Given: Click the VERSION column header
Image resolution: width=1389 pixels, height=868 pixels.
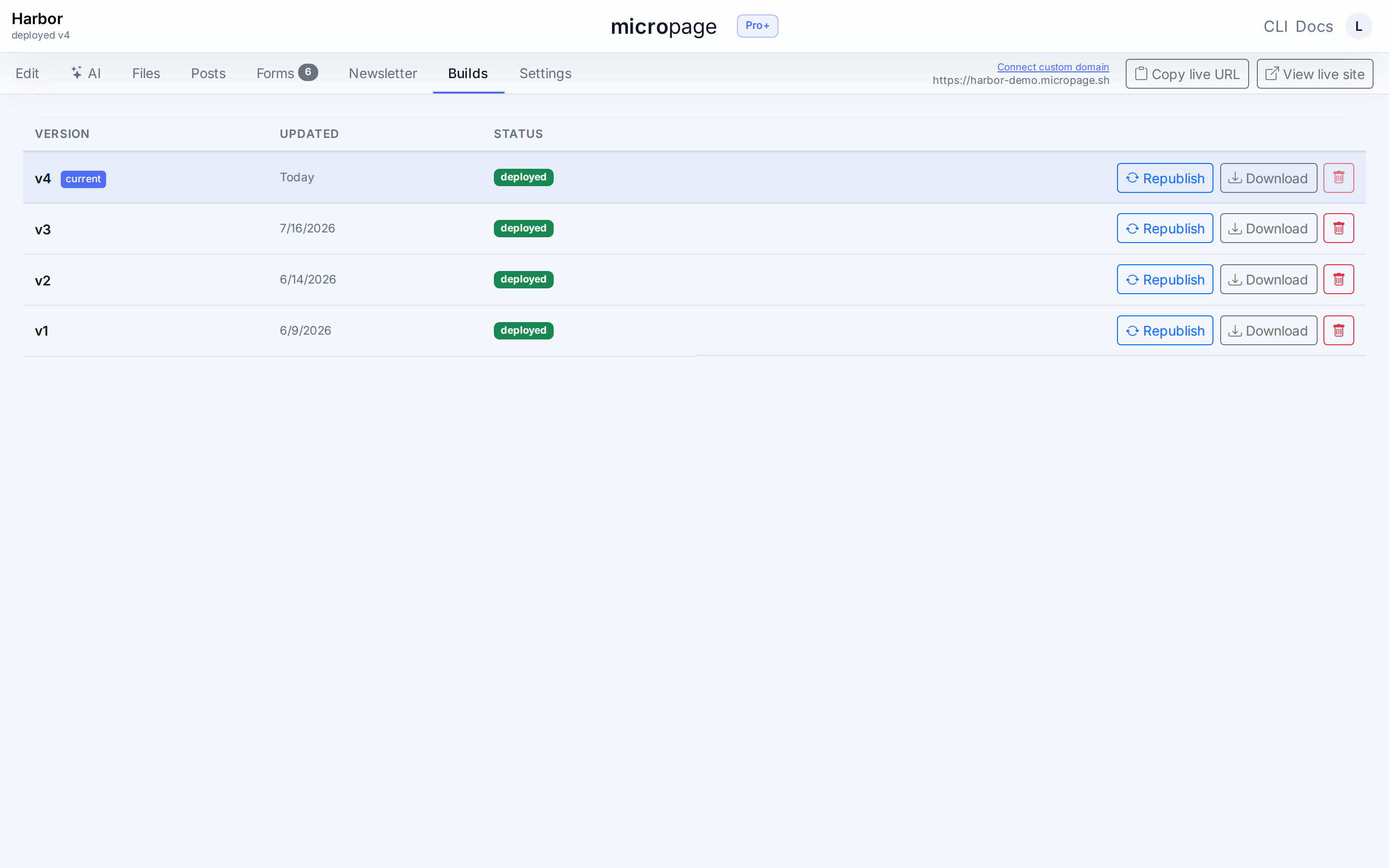Looking at the screenshot, I should click(x=62, y=134).
